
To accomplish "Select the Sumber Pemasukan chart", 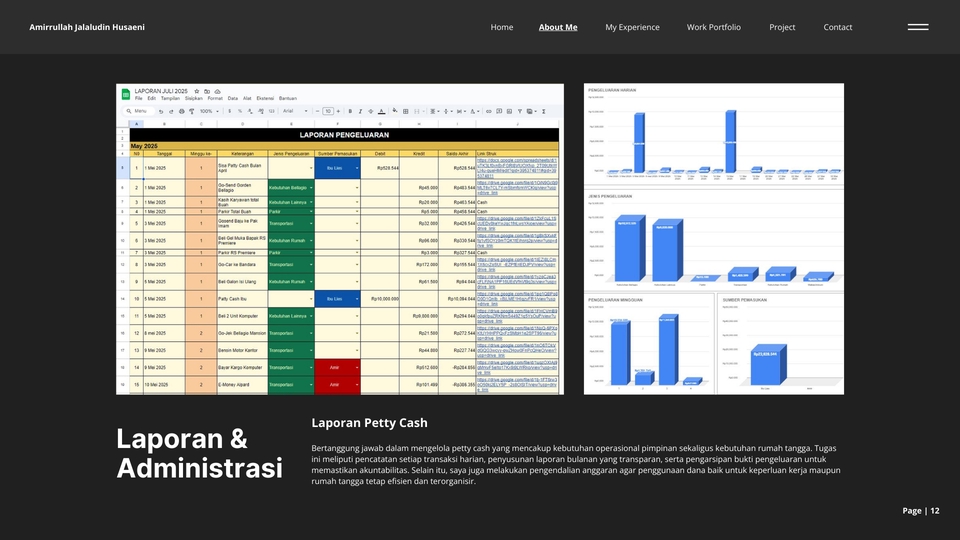I will 781,343.
